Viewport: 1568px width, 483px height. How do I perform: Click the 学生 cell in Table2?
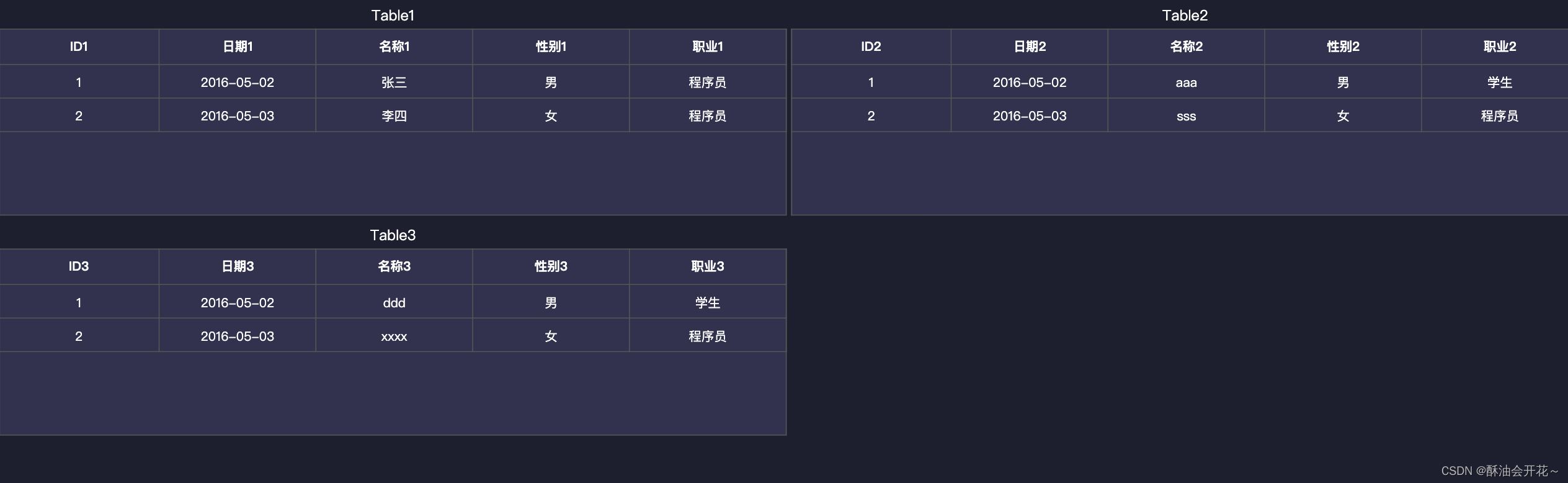pyautogui.click(x=1500, y=81)
